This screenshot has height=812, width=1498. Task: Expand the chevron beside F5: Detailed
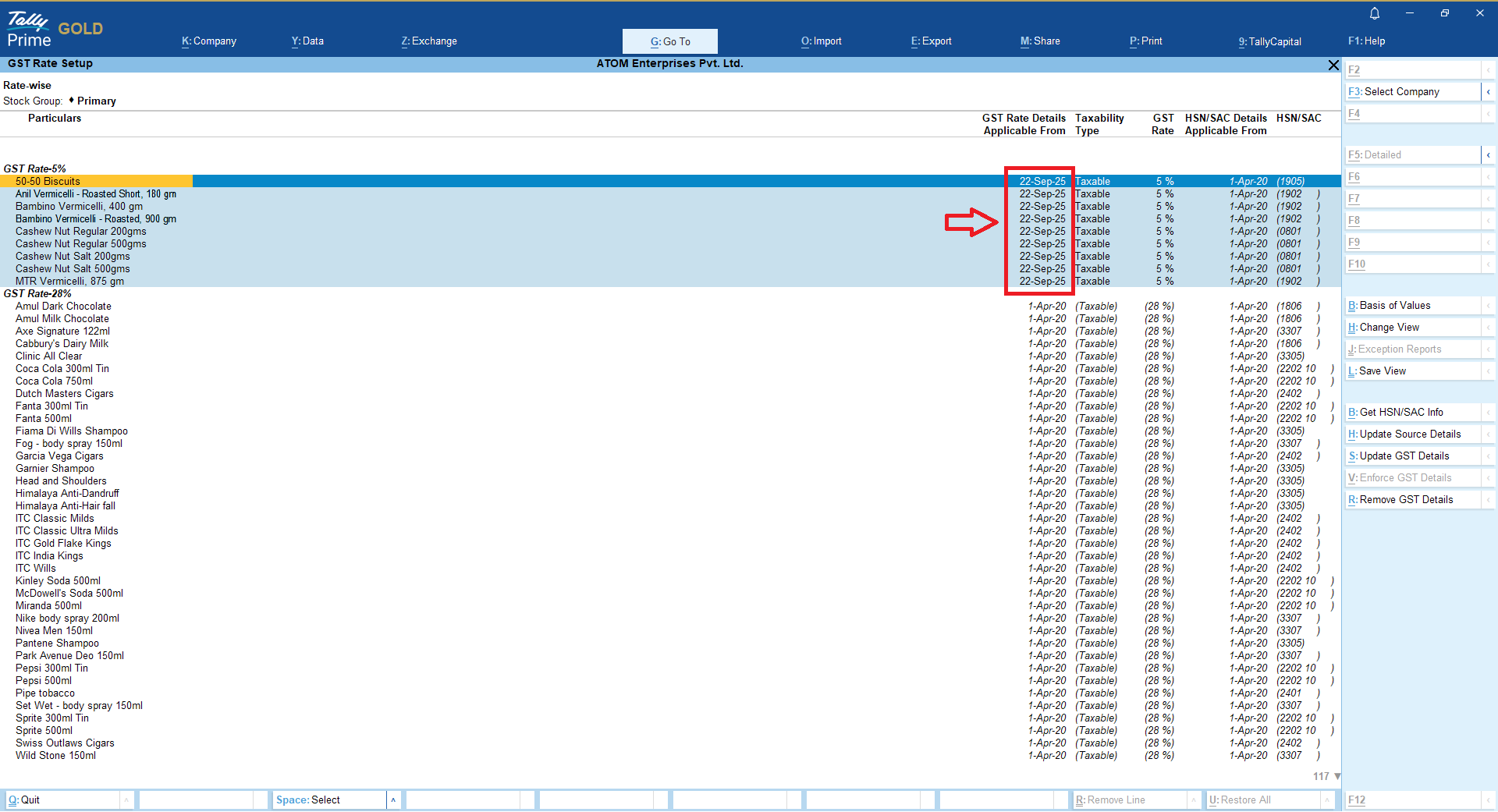1488,155
